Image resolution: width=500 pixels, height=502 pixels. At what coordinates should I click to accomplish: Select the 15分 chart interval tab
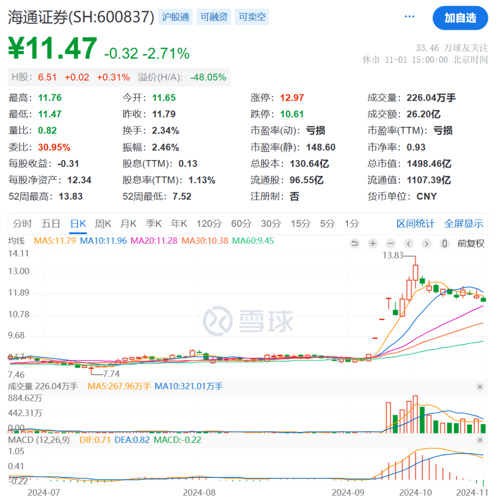tap(301, 224)
